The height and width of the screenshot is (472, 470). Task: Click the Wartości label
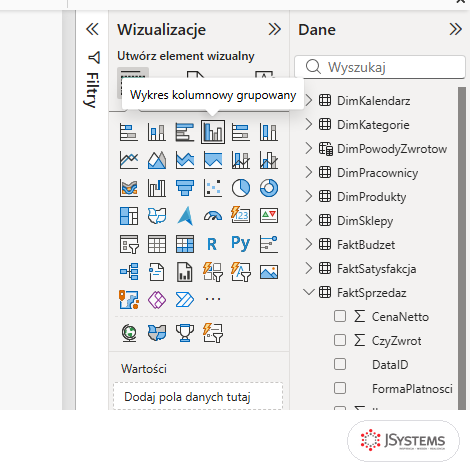tap(144, 369)
